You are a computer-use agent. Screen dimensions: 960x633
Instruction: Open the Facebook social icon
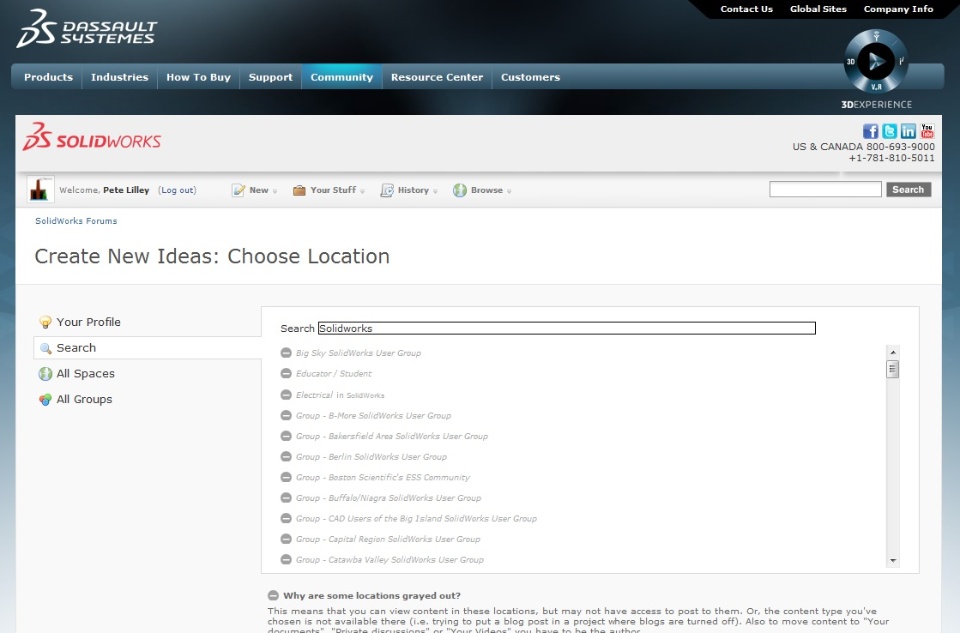[x=870, y=131]
